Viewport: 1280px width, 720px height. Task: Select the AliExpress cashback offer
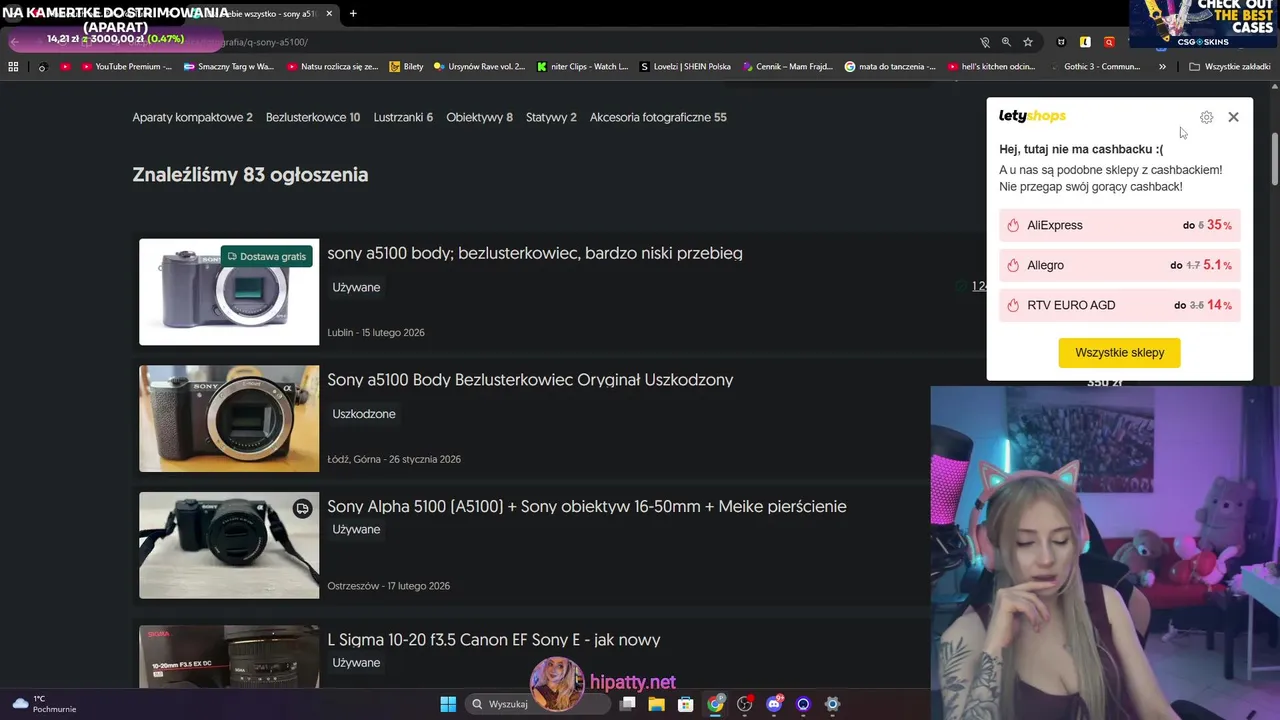tap(1119, 225)
